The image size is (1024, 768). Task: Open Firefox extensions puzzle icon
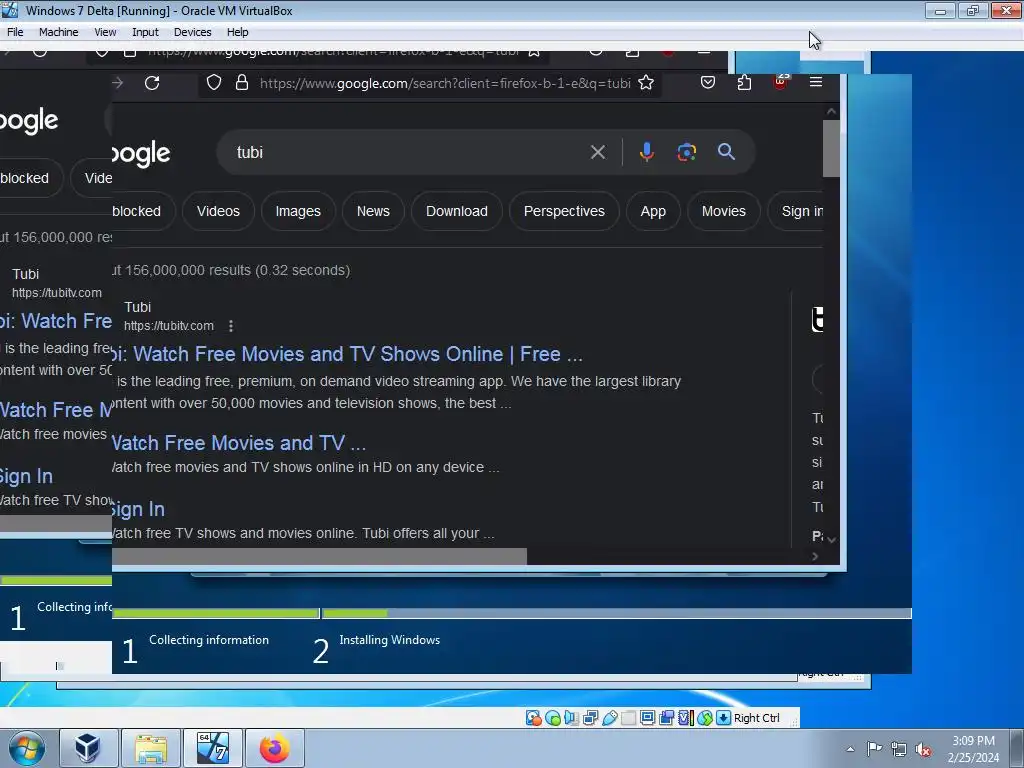pos(744,82)
